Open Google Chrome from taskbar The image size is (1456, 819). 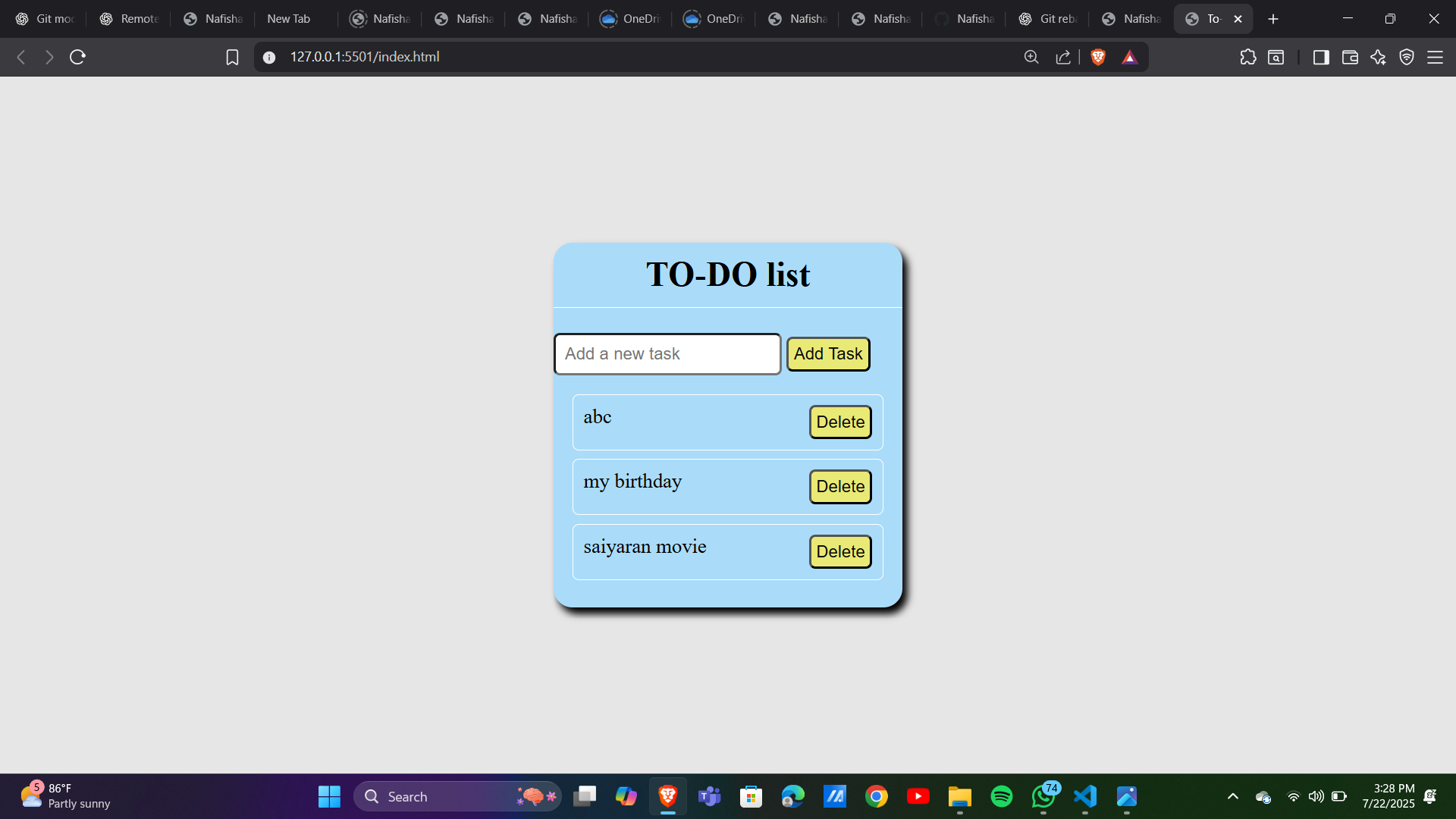[877, 796]
